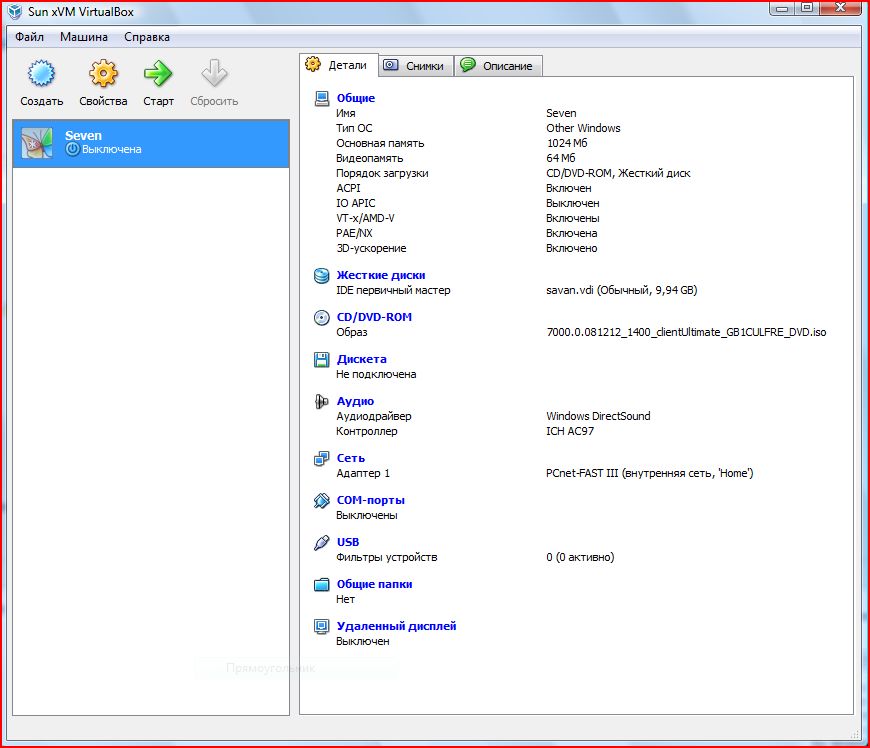
Task: Click the PCnet-FAST III adapter value
Action: (650, 473)
